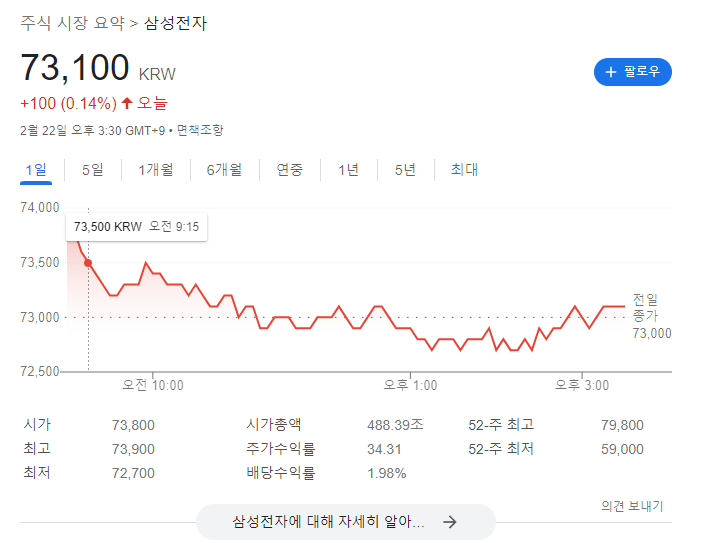702x543 pixels.
Task: Select the 5년 range tab
Action: [x=405, y=170]
